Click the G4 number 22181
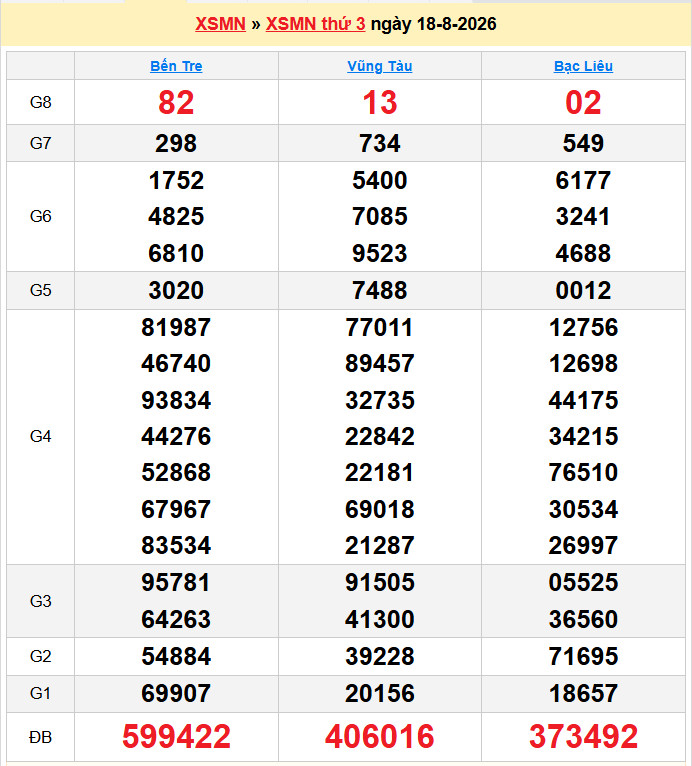The image size is (692, 766). [x=380, y=472]
